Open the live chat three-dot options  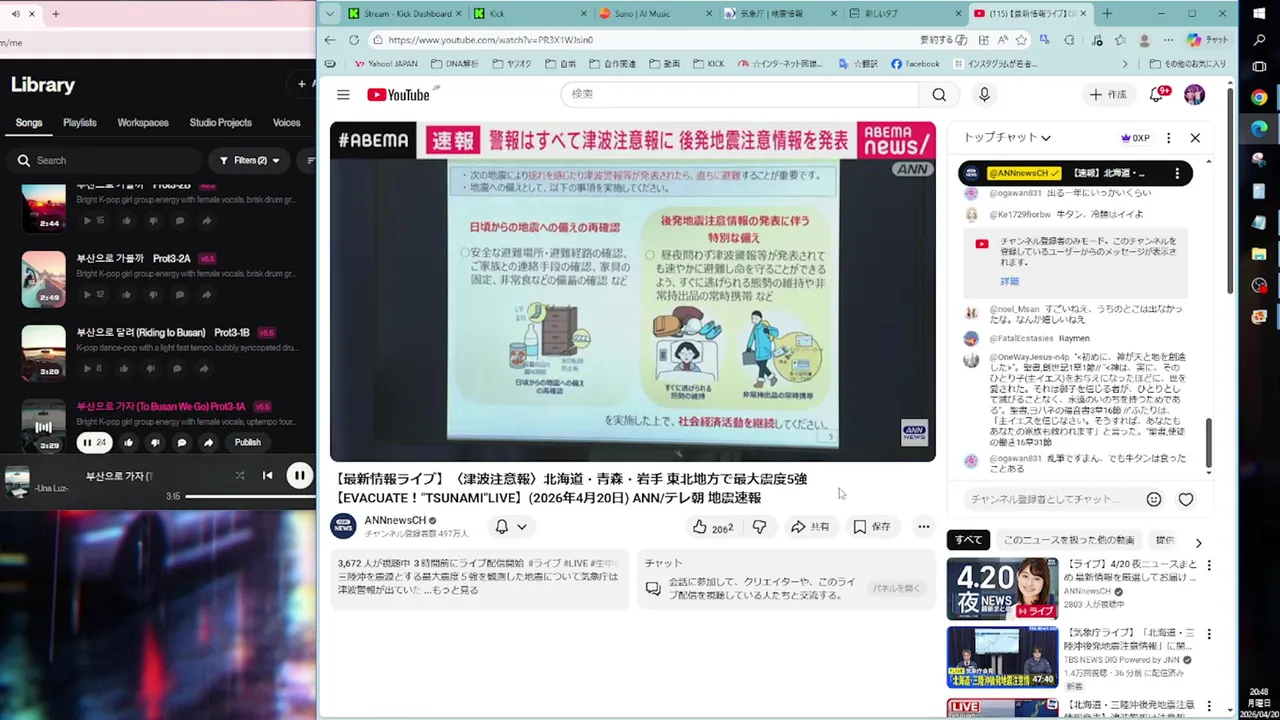coord(1168,138)
